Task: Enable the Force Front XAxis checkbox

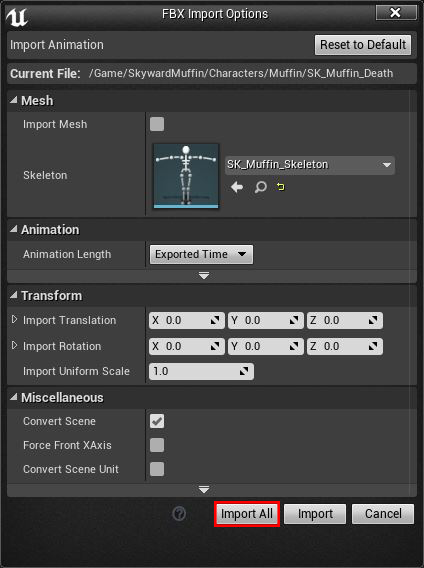Action: point(157,445)
